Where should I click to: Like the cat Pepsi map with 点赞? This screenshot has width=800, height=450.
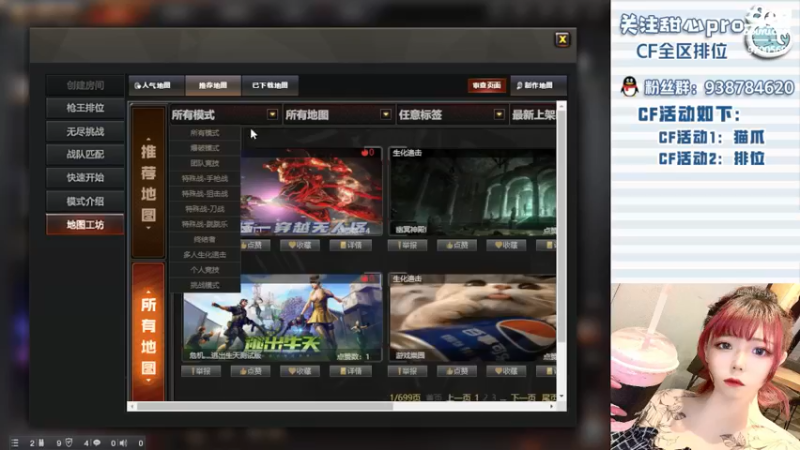coord(457,371)
